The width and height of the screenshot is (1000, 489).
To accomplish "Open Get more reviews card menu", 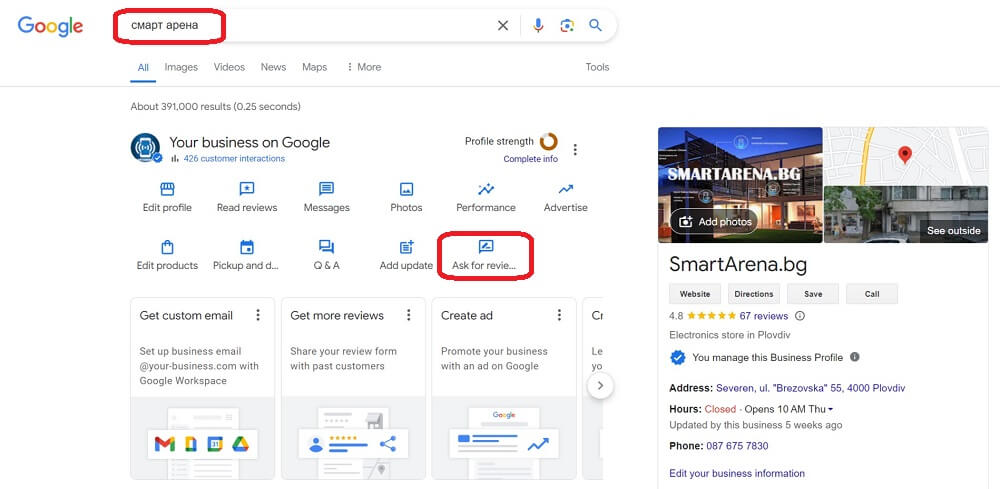I will (409, 315).
